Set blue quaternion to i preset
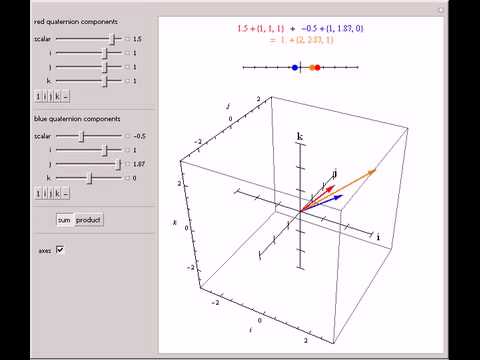480x360 pixels. pyautogui.click(x=45, y=194)
